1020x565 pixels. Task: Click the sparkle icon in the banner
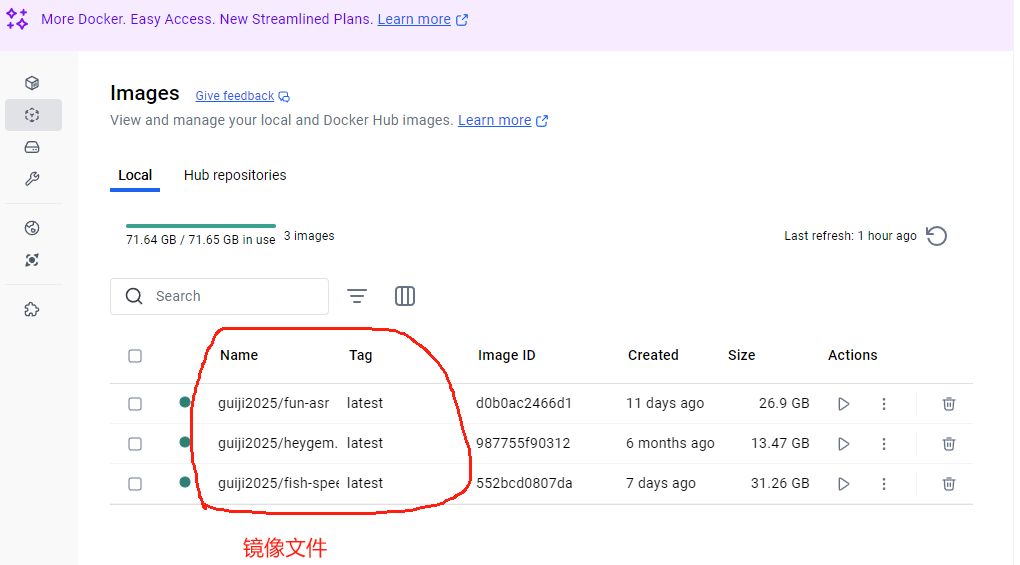[18, 20]
